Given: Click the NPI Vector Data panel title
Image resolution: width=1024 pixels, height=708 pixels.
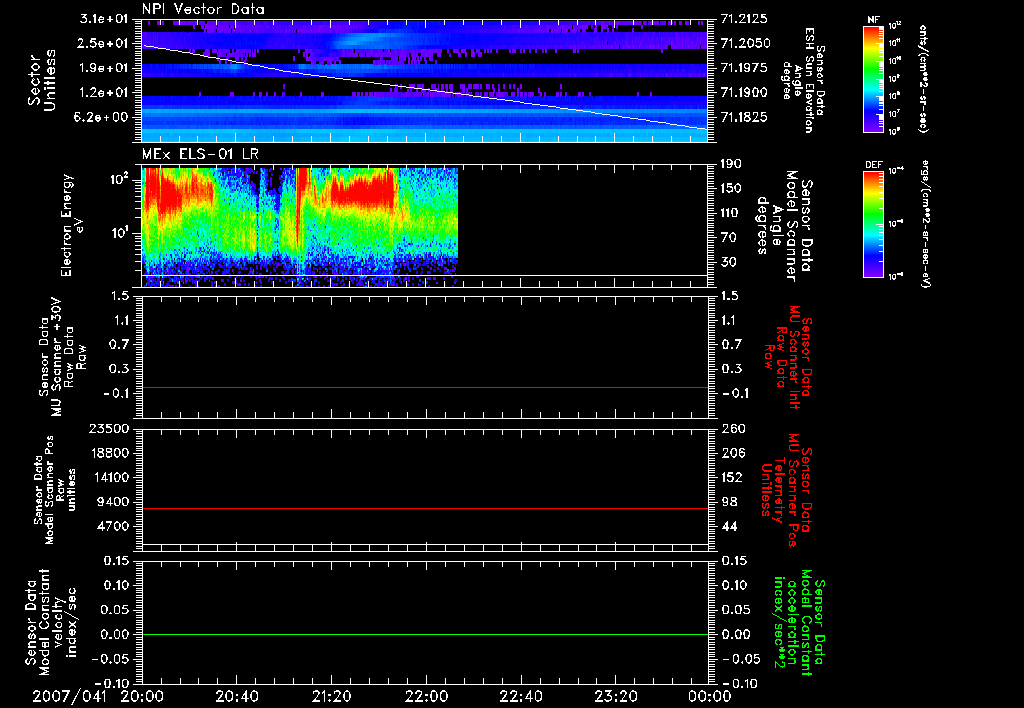Looking at the screenshot, I should [x=203, y=9].
